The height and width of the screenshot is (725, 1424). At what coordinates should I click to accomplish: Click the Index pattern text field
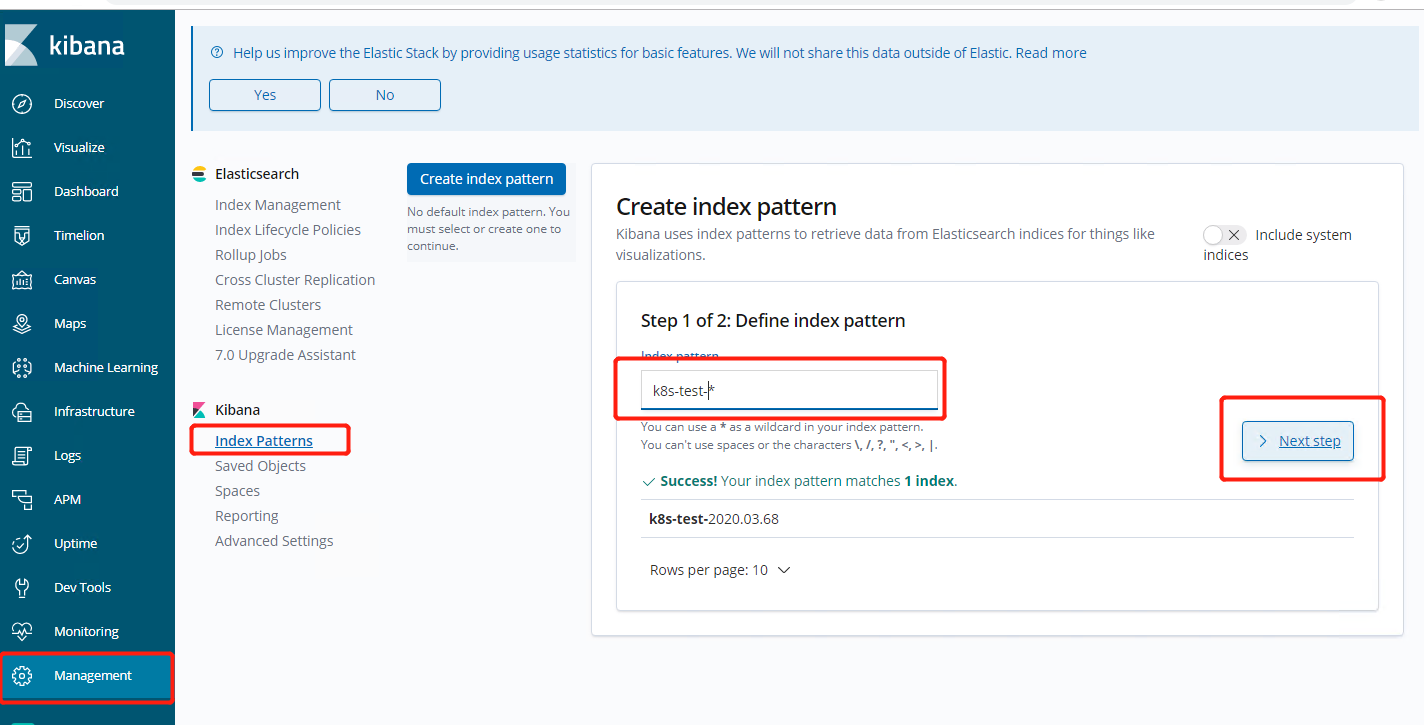click(789, 390)
